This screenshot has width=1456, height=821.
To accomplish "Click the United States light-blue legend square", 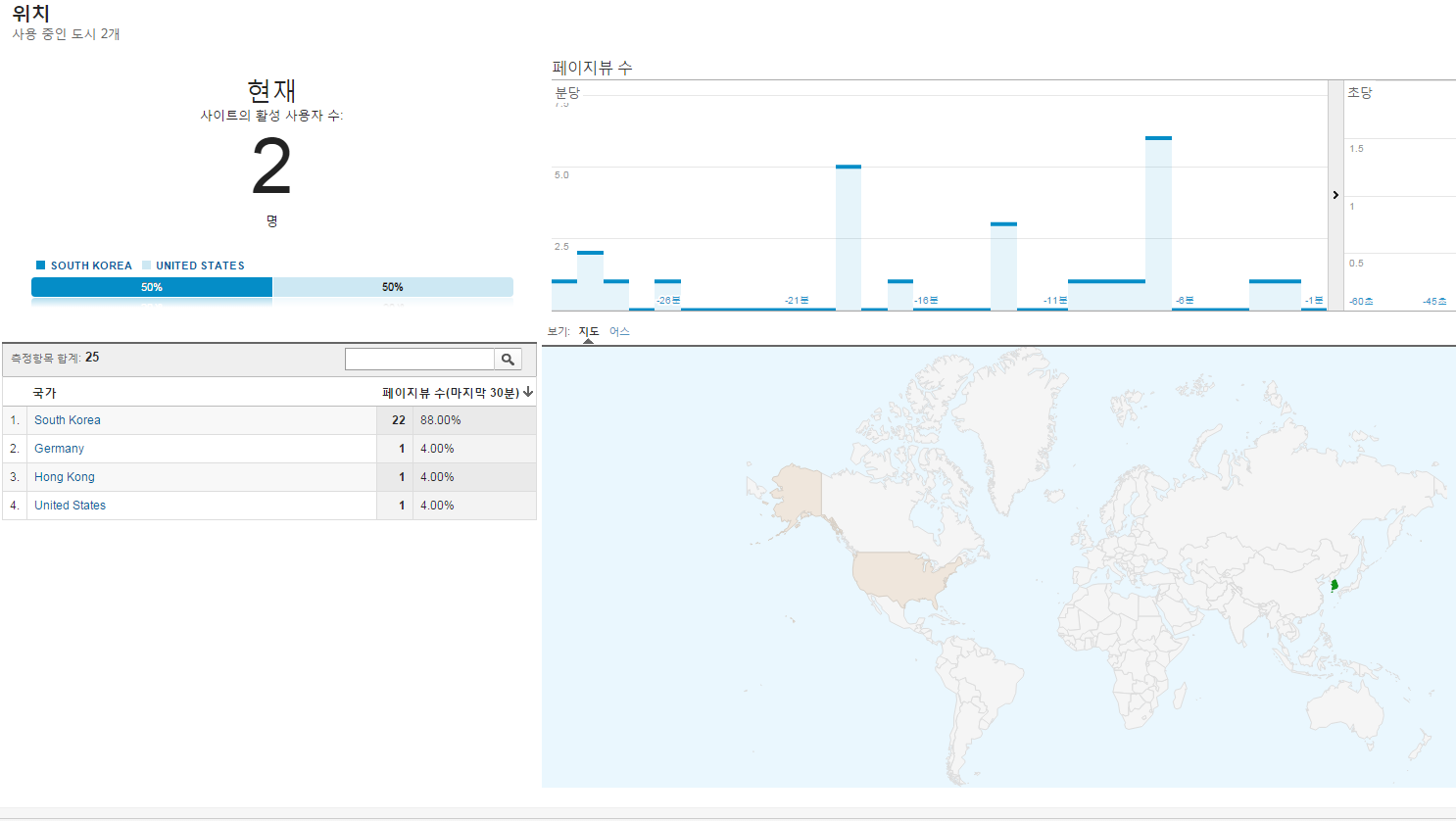I will [147, 266].
